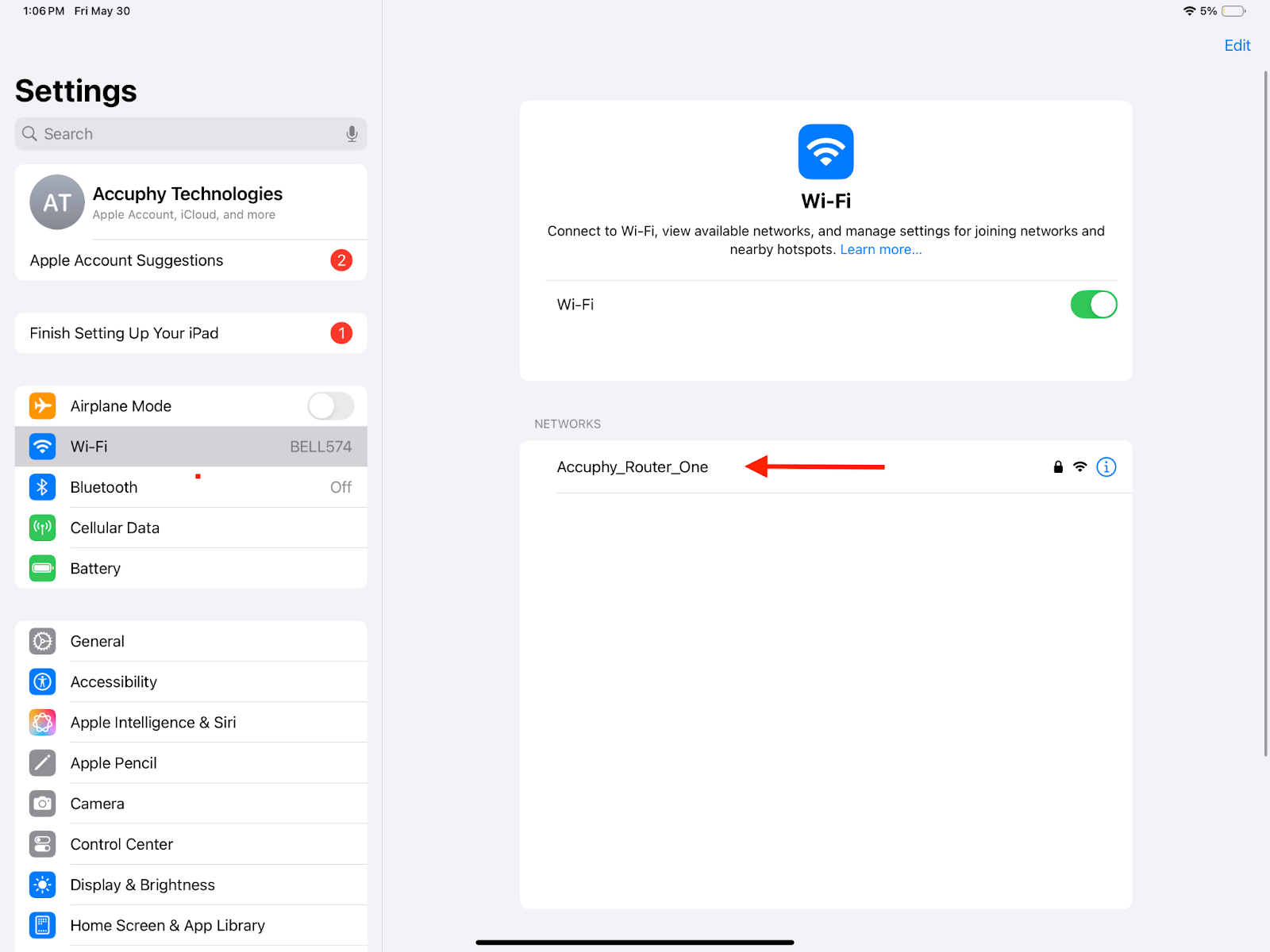The height and width of the screenshot is (952, 1270).
Task: Tap the BELL574 network value
Action: coord(321,447)
